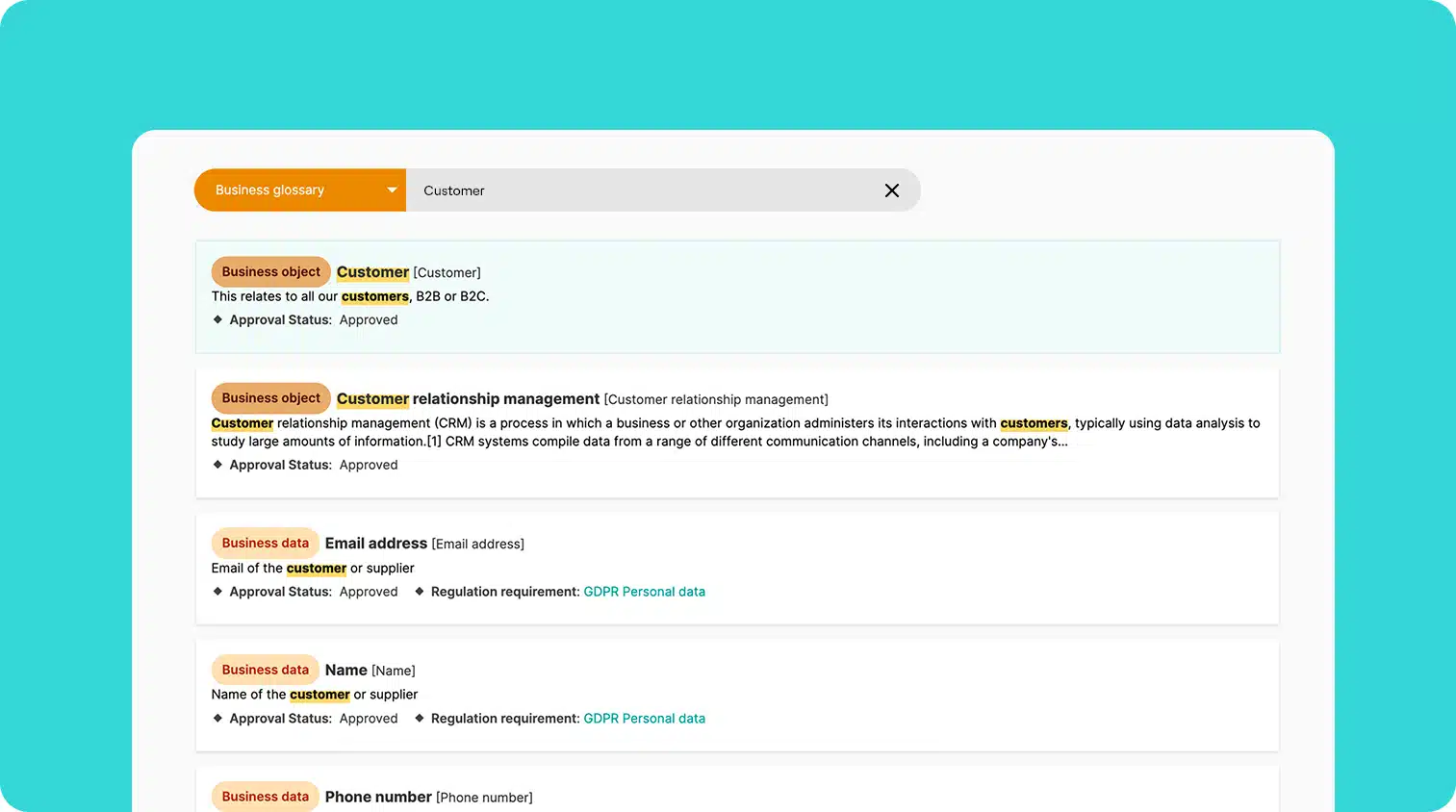Select Business object tag on Customer result
This screenshot has height=812, width=1456.
[271, 272]
